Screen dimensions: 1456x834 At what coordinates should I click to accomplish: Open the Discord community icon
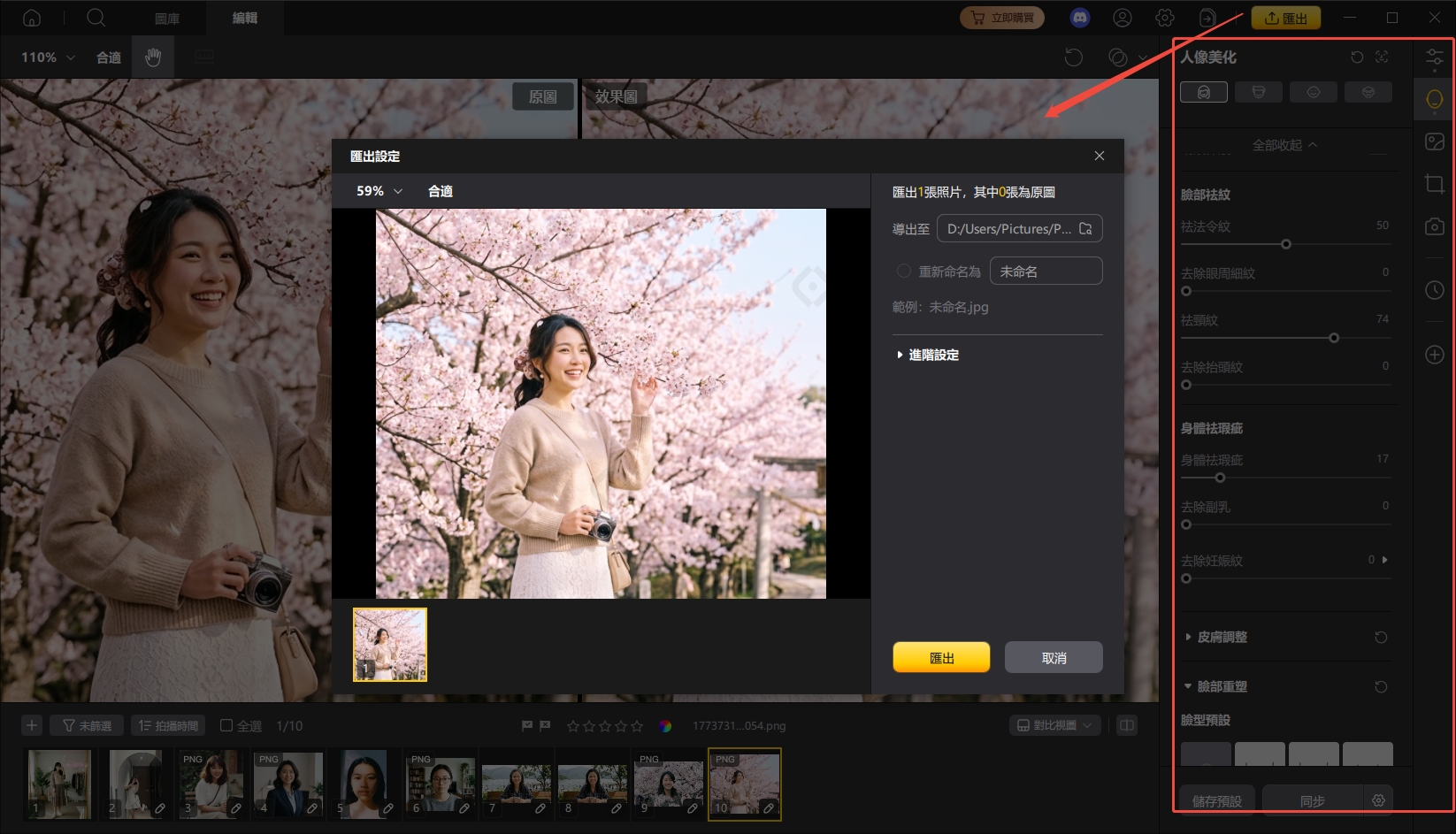(1079, 18)
